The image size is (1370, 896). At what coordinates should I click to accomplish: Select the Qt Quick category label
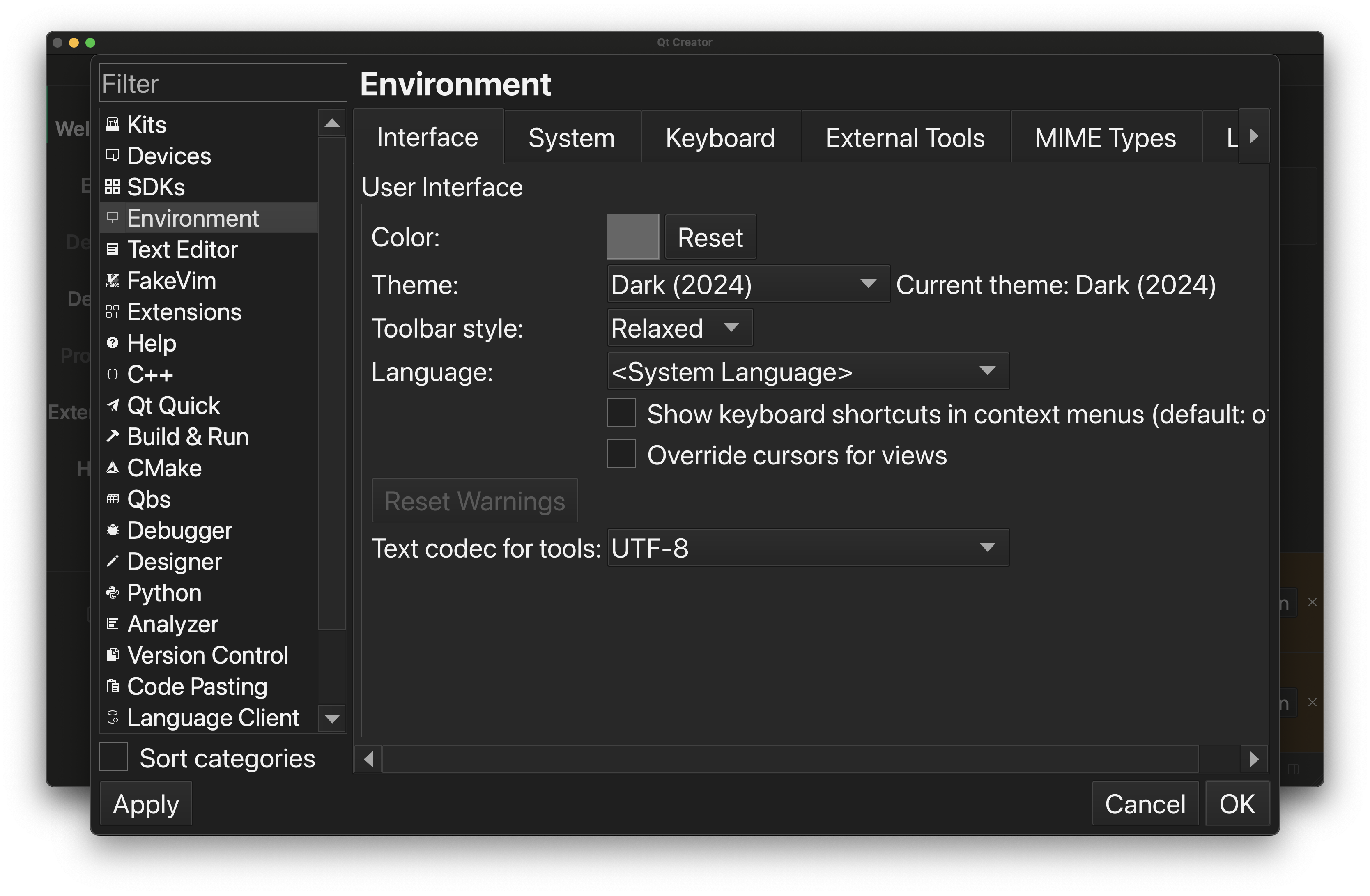tap(174, 406)
